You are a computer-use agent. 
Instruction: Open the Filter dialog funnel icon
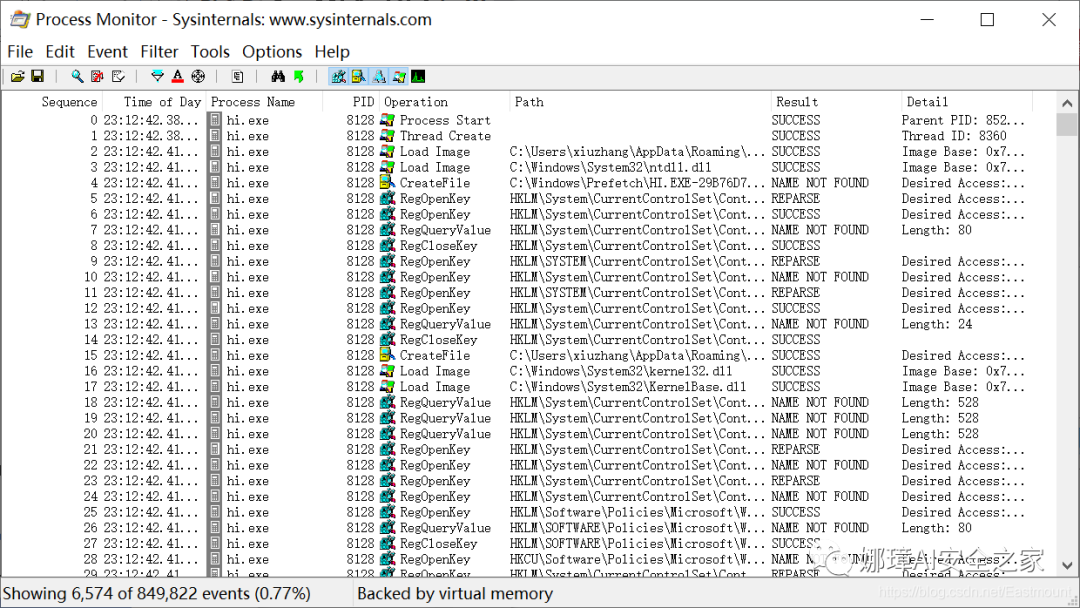pos(157,76)
